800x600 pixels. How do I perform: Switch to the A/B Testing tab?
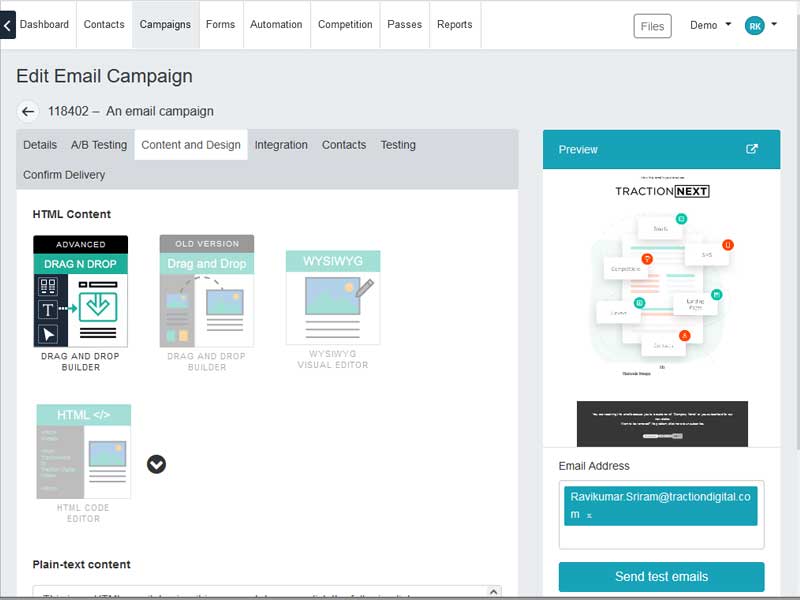coord(99,145)
